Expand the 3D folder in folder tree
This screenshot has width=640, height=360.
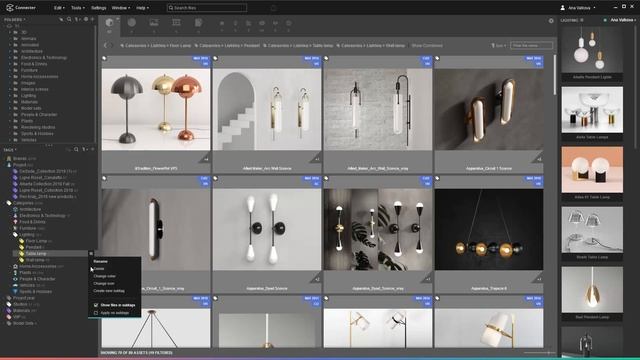click(10, 32)
